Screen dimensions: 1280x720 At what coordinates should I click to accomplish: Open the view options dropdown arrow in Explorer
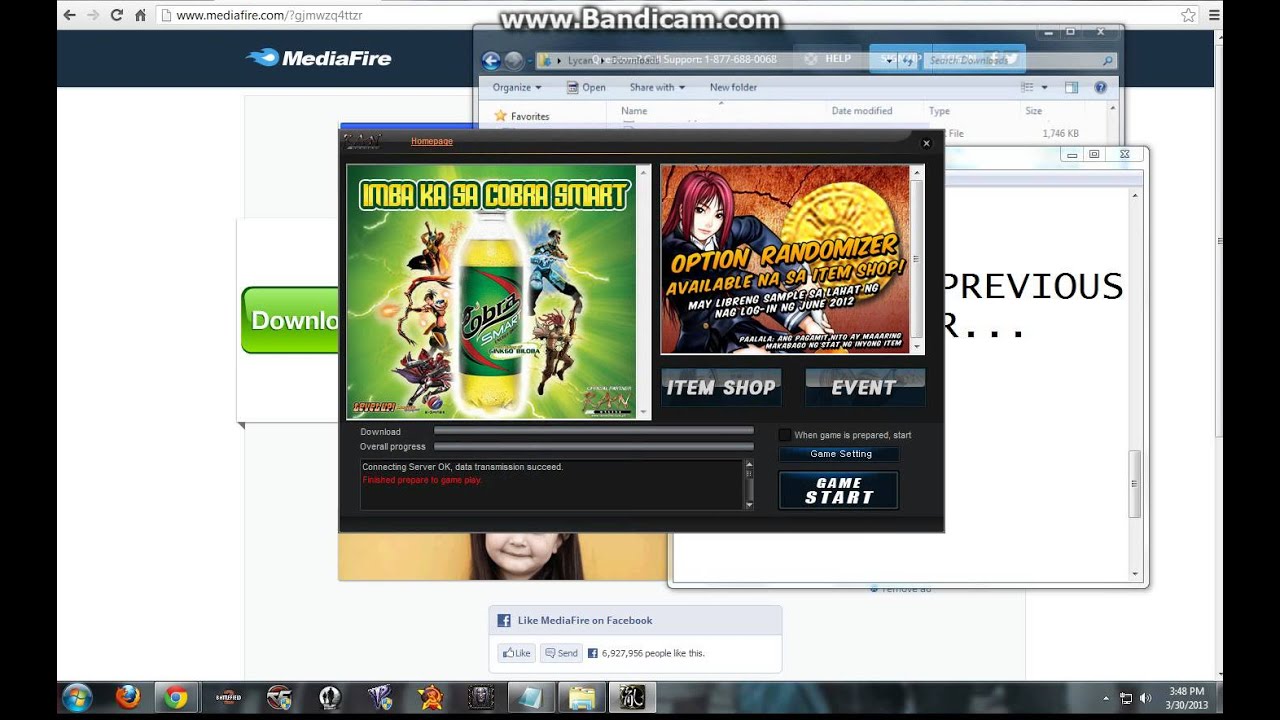(x=1044, y=87)
